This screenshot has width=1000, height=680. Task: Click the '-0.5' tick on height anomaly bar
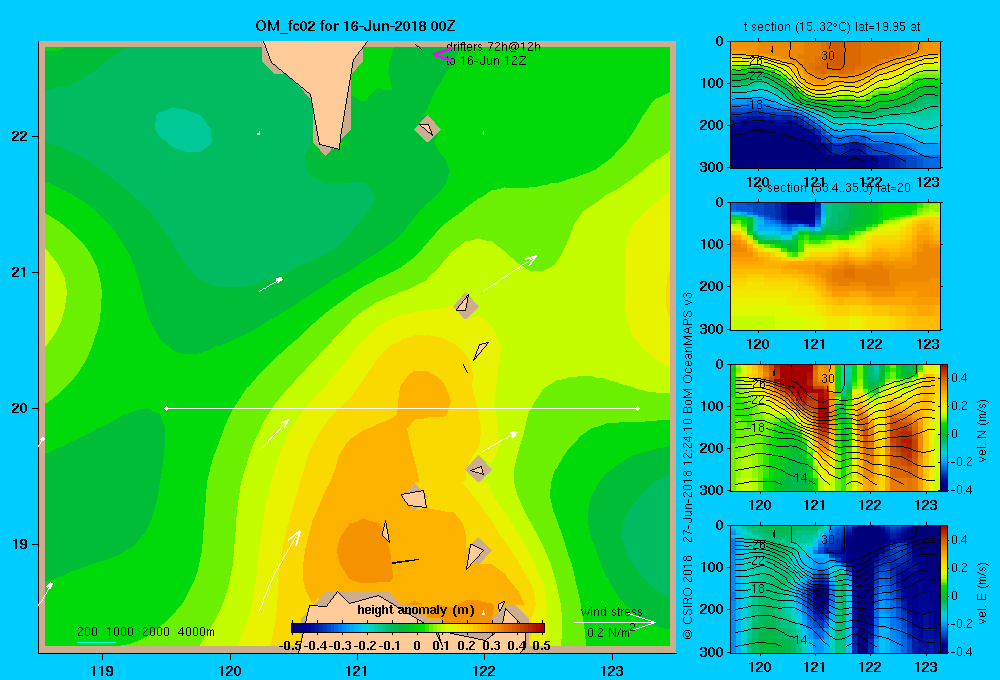(x=290, y=646)
